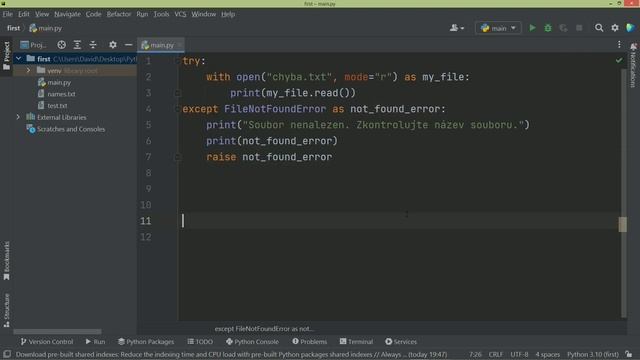This screenshot has height=360, width=640.
Task: Expand the venv folder
Action: 29,71
